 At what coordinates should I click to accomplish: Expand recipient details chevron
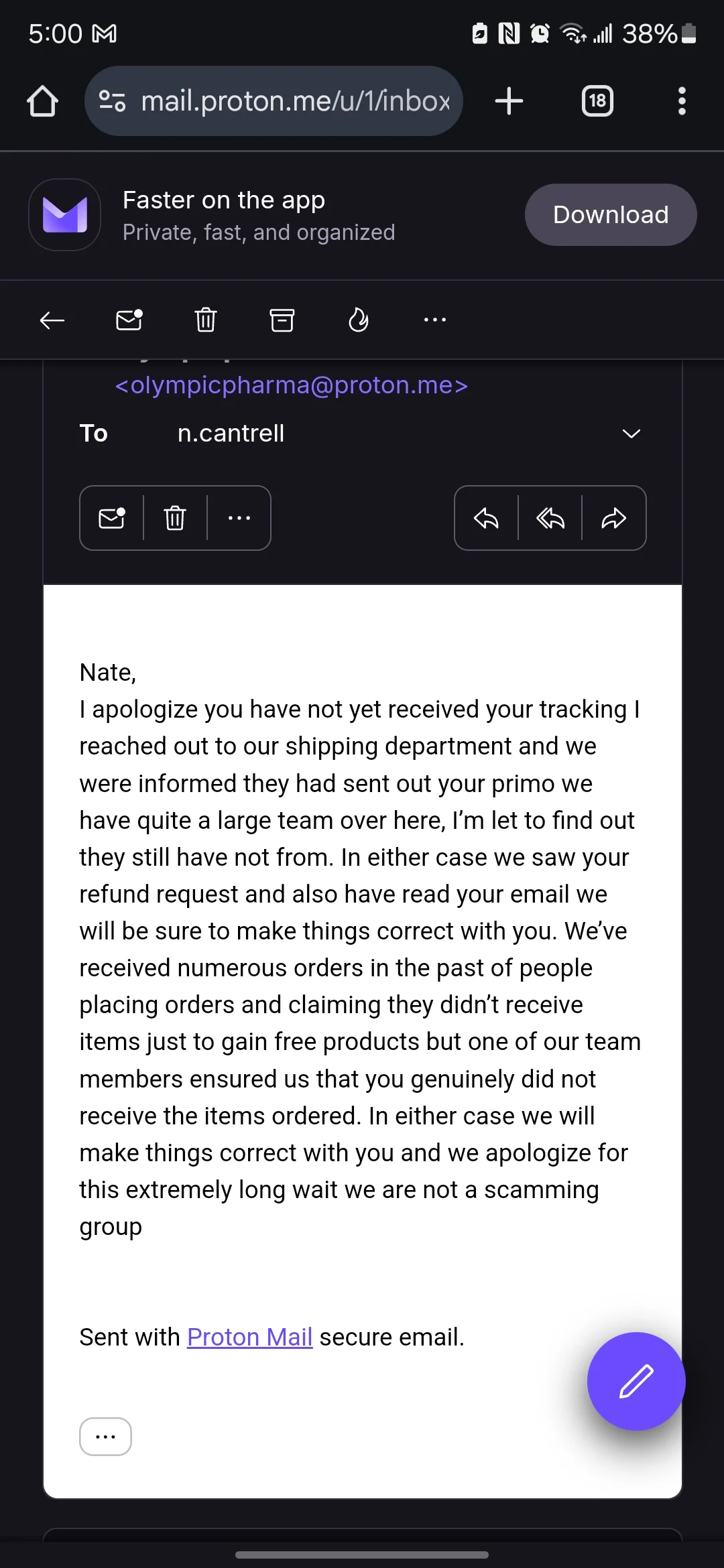pos(631,434)
